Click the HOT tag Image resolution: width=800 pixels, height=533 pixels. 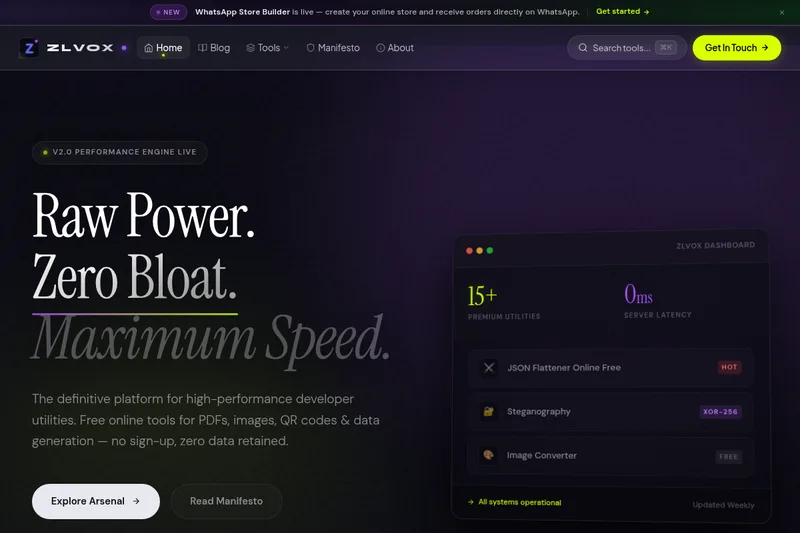729,367
